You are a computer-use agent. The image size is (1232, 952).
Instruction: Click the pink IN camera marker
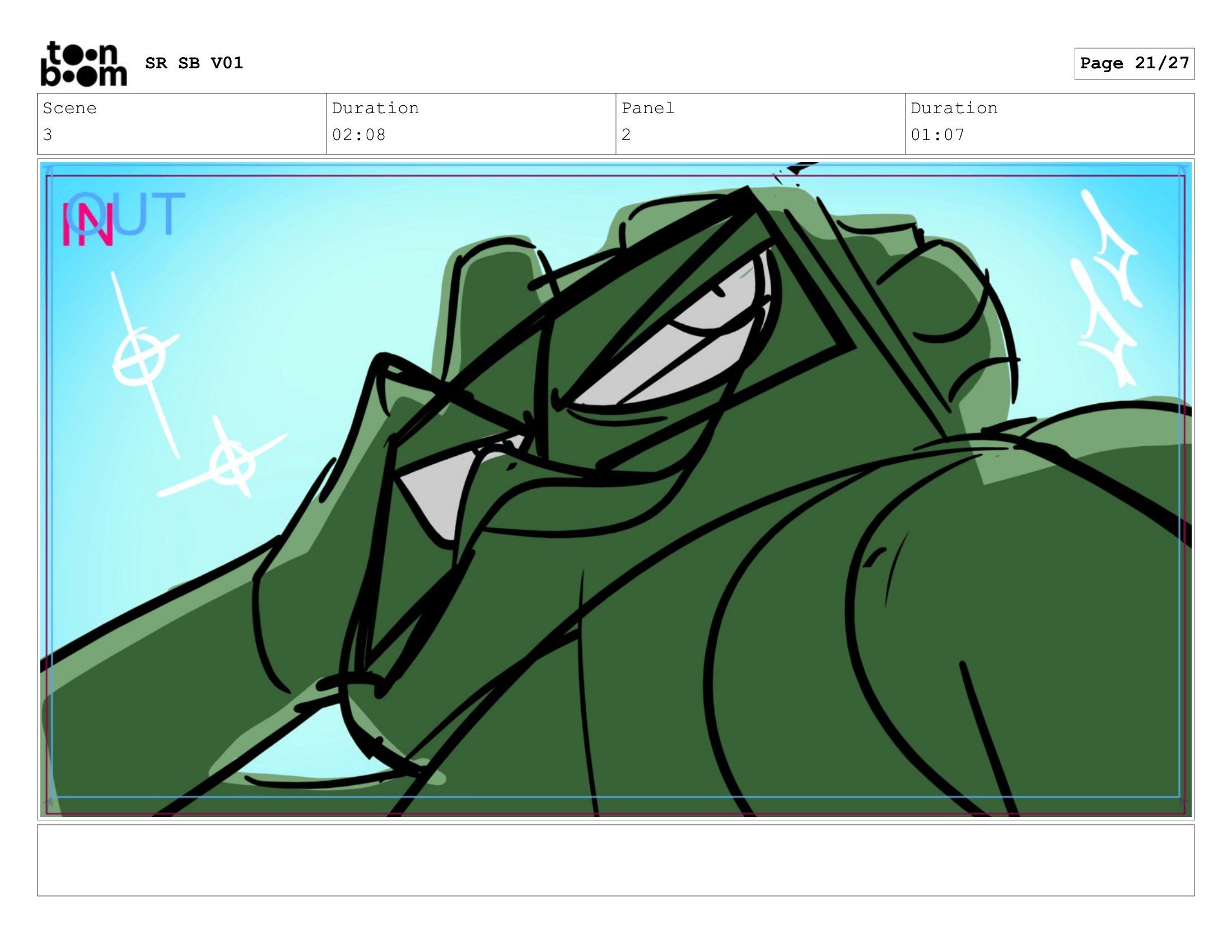[x=88, y=225]
